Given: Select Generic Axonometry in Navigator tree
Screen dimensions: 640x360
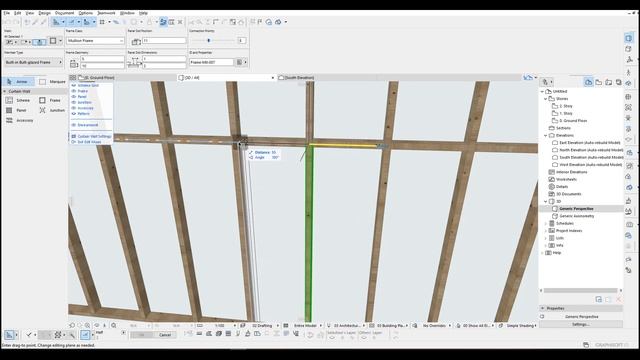Looking at the screenshot, I should 576,216.
